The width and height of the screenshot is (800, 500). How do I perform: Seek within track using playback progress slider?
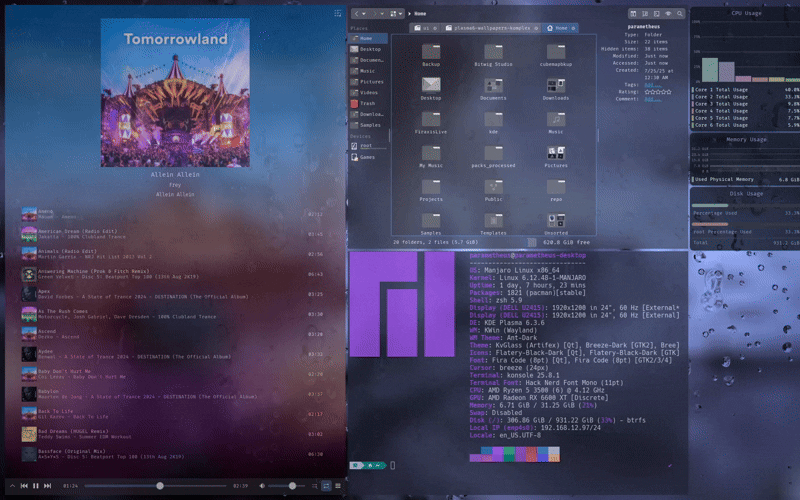(156, 486)
